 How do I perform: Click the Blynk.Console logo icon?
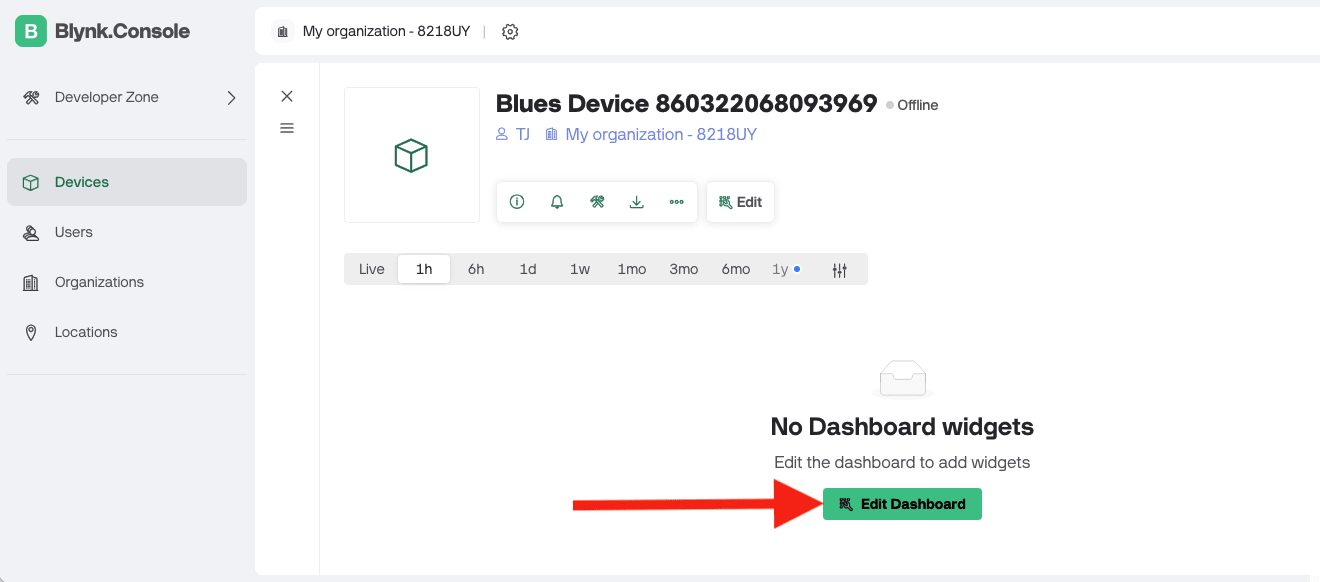coord(31,31)
